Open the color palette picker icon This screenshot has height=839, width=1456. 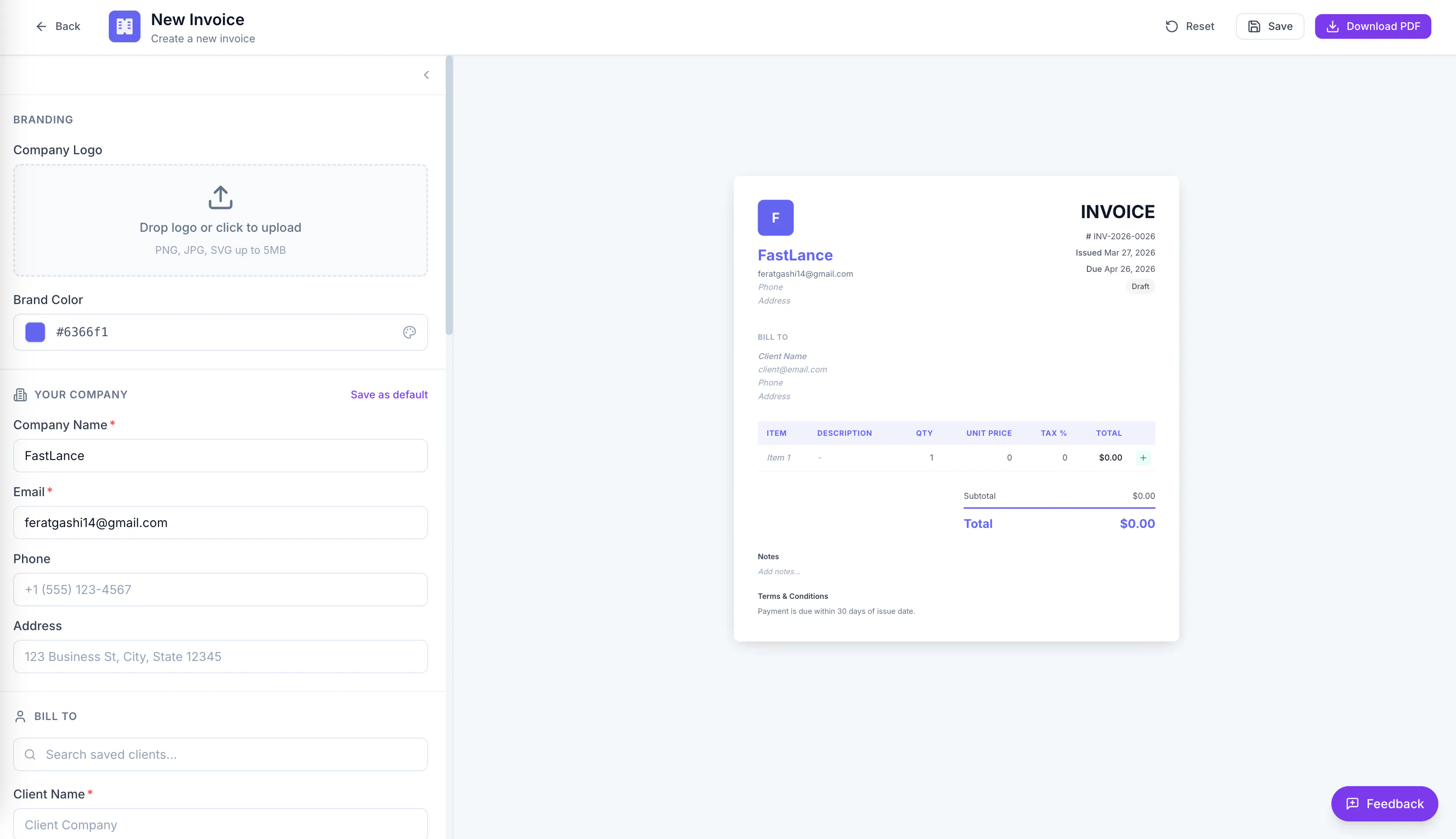(x=410, y=332)
